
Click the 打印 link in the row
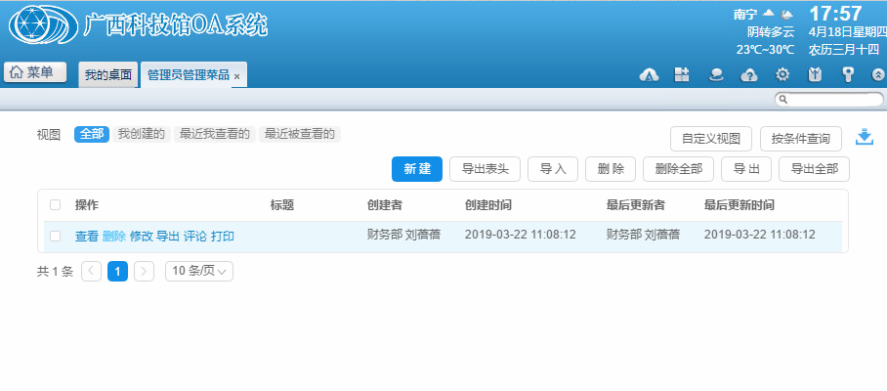[x=222, y=237]
